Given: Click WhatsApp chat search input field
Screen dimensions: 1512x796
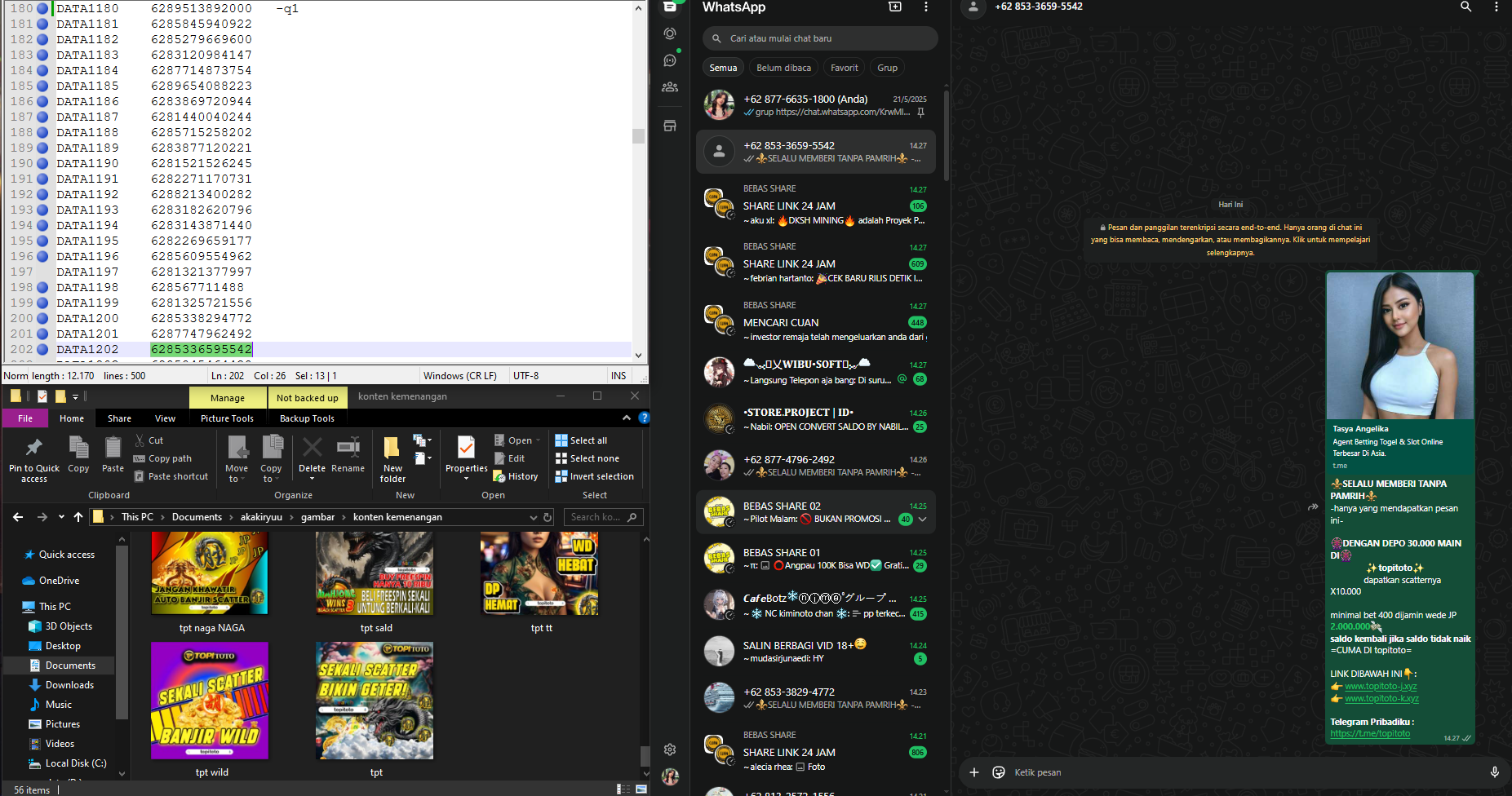Looking at the screenshot, I should (x=820, y=38).
